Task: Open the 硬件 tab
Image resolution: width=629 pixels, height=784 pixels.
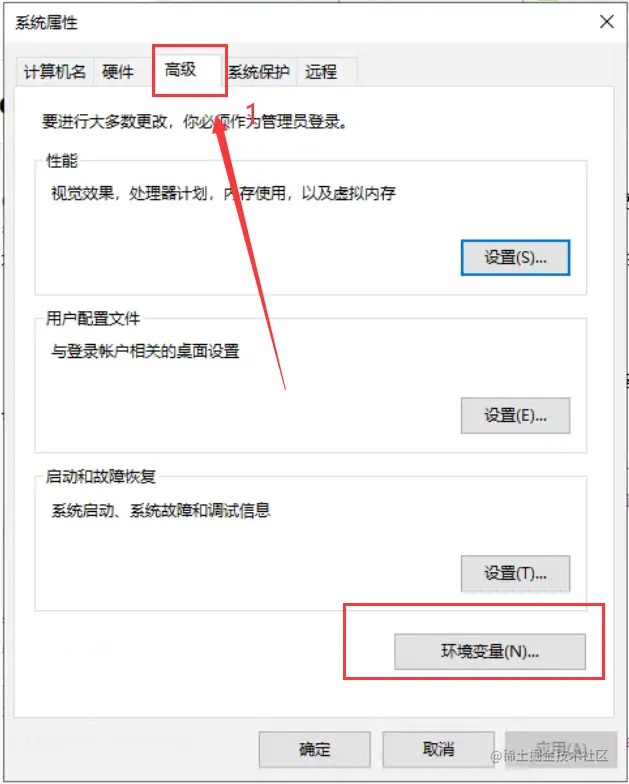Action: 118,72
